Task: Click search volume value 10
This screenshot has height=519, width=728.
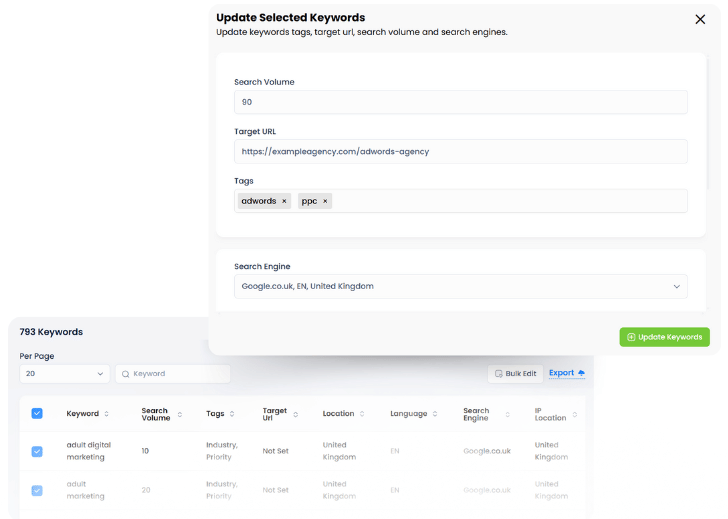Action: [x=145, y=451]
